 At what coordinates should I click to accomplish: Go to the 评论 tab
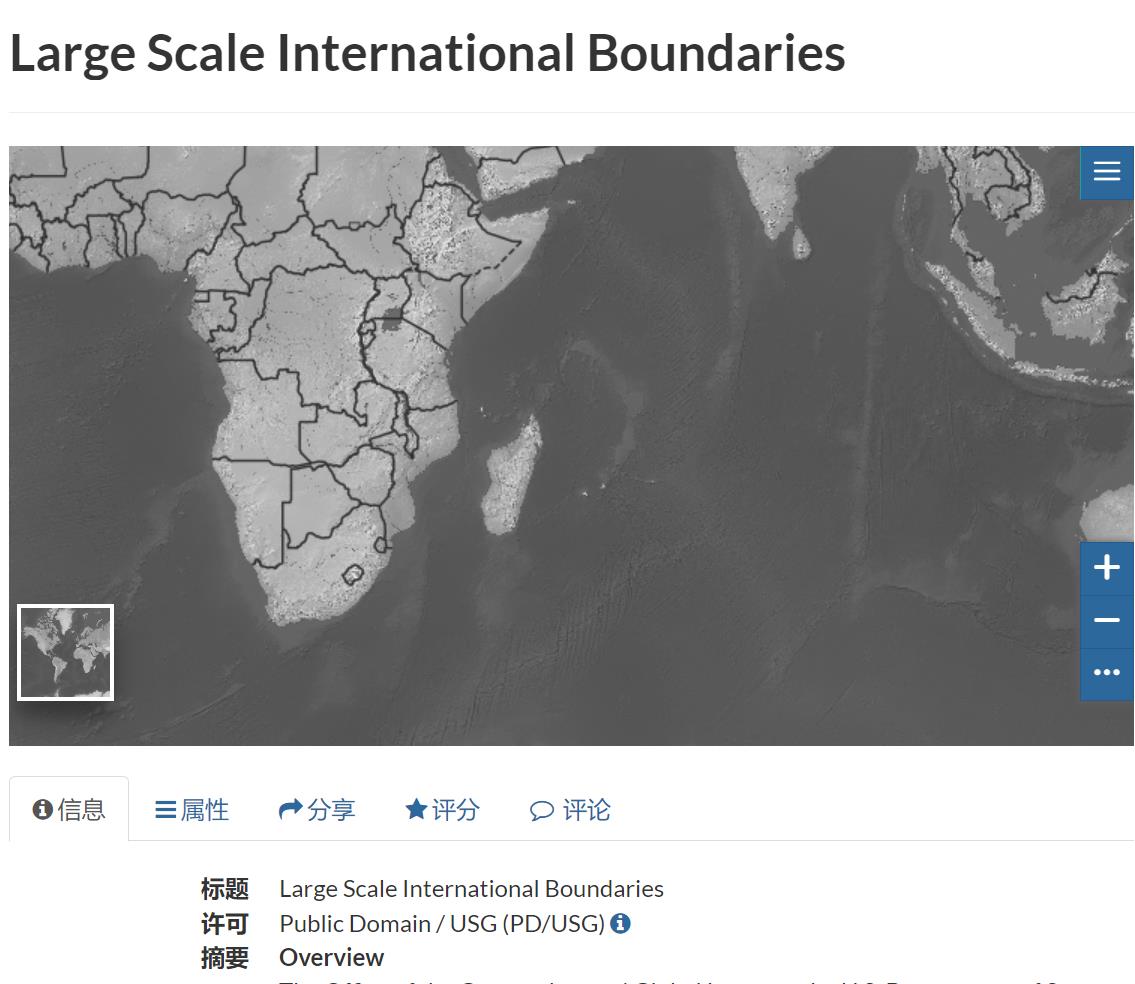570,809
